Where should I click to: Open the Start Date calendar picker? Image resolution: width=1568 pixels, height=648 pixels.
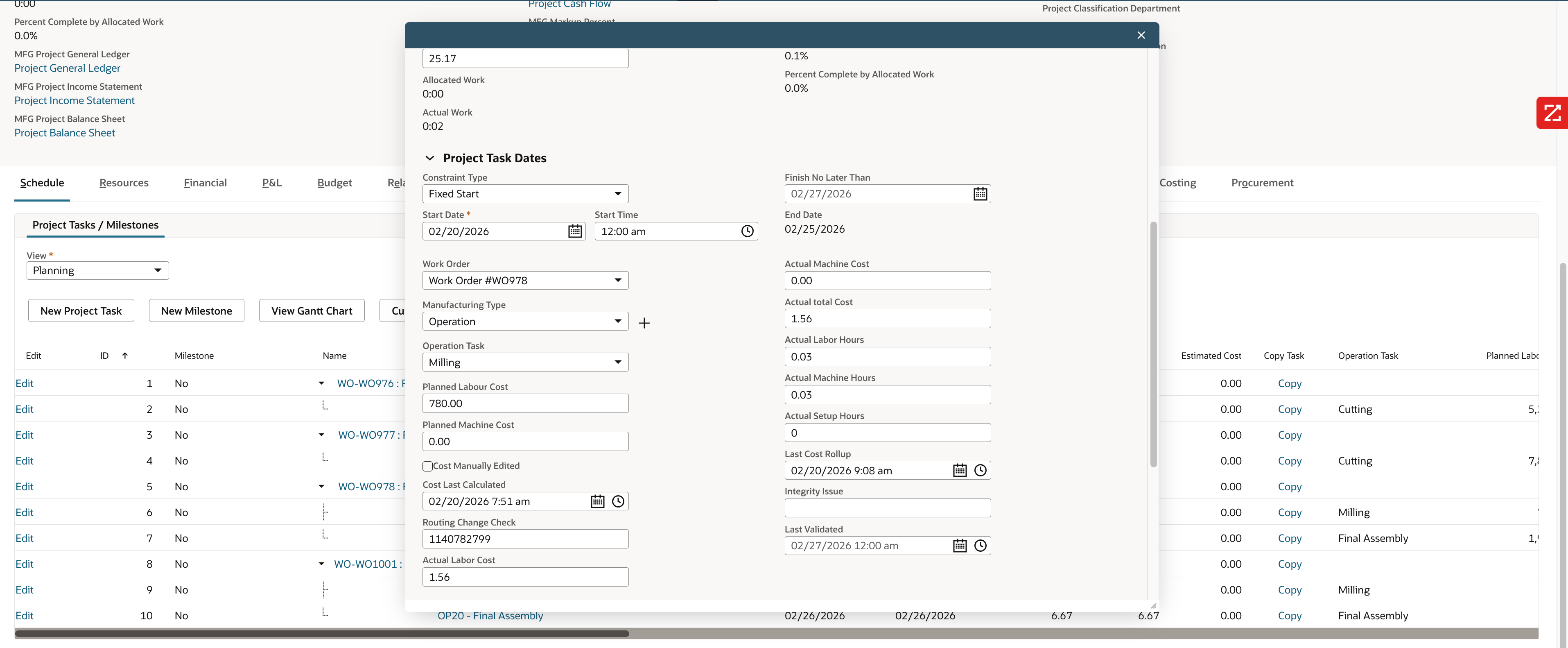tap(575, 231)
